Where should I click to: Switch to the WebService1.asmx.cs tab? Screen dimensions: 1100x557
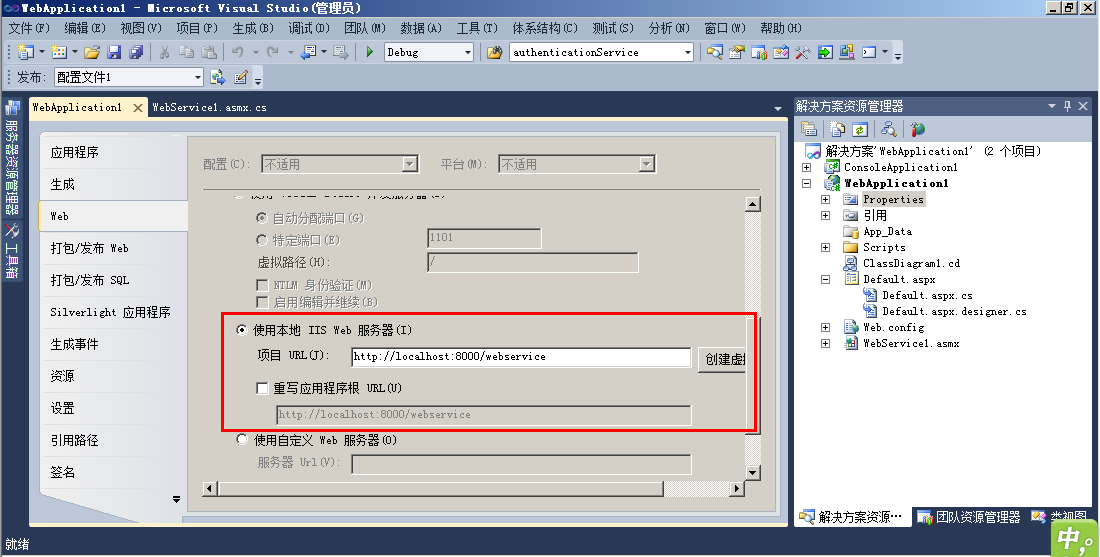pos(209,107)
